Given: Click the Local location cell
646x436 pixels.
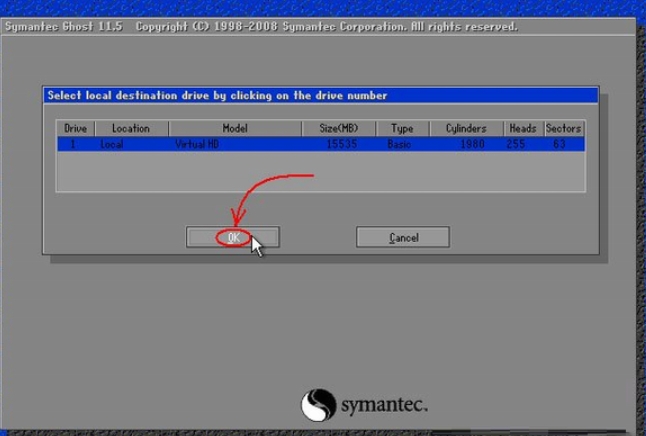Looking at the screenshot, I should tap(112, 144).
